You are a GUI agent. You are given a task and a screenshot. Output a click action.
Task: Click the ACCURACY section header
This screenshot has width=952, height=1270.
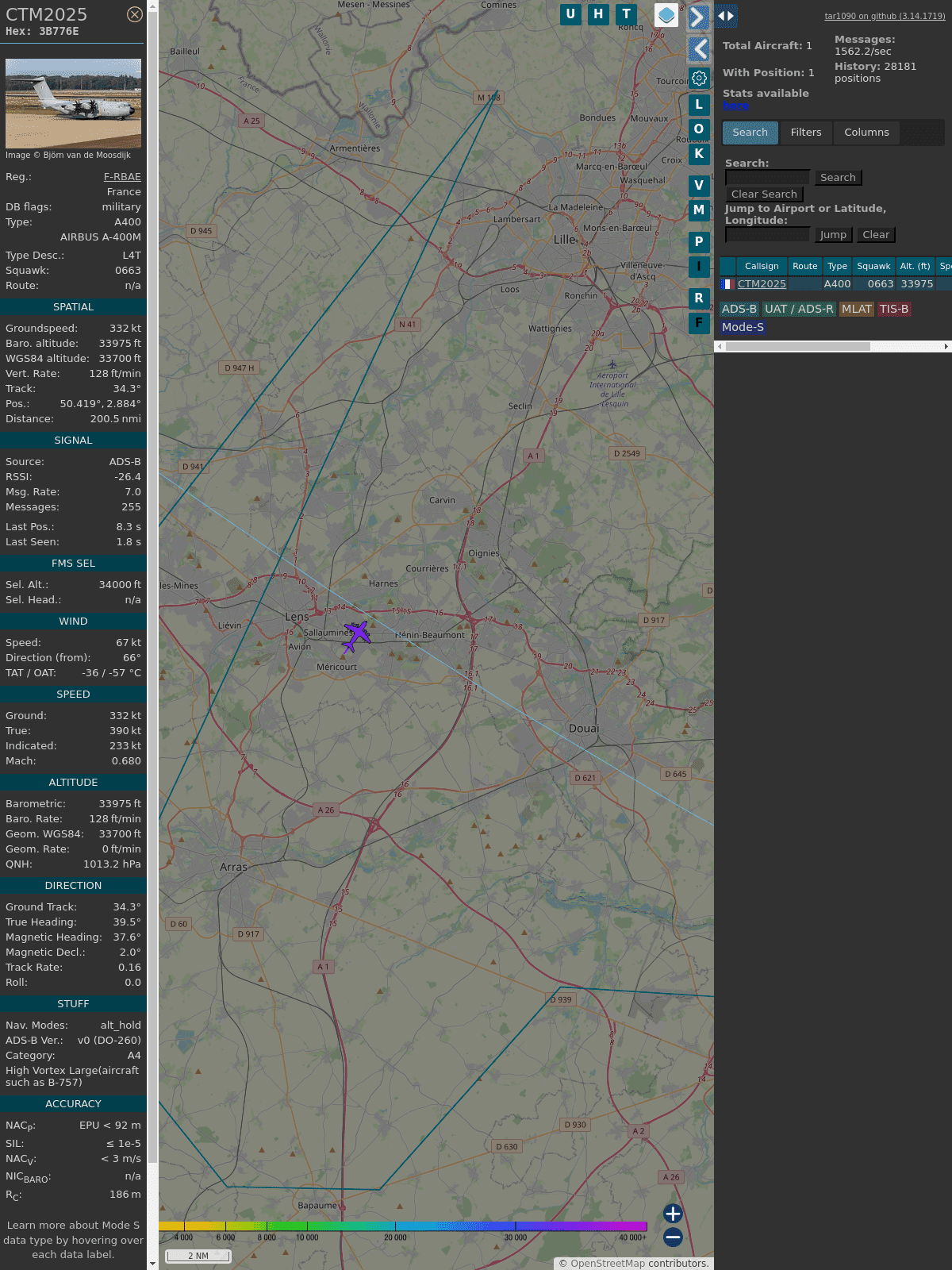[73, 1104]
